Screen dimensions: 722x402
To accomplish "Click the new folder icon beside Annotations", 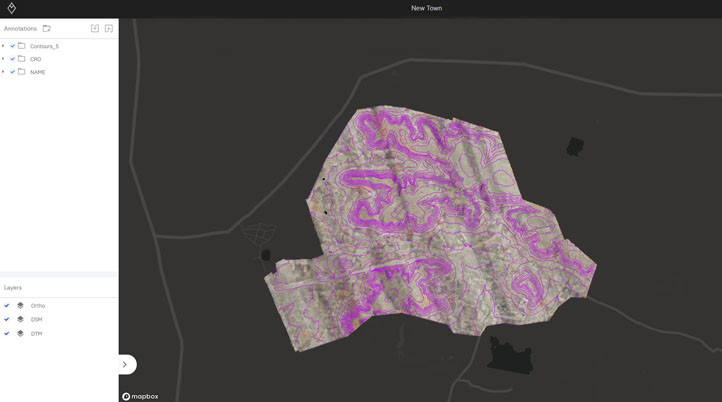I will pyautogui.click(x=47, y=29).
